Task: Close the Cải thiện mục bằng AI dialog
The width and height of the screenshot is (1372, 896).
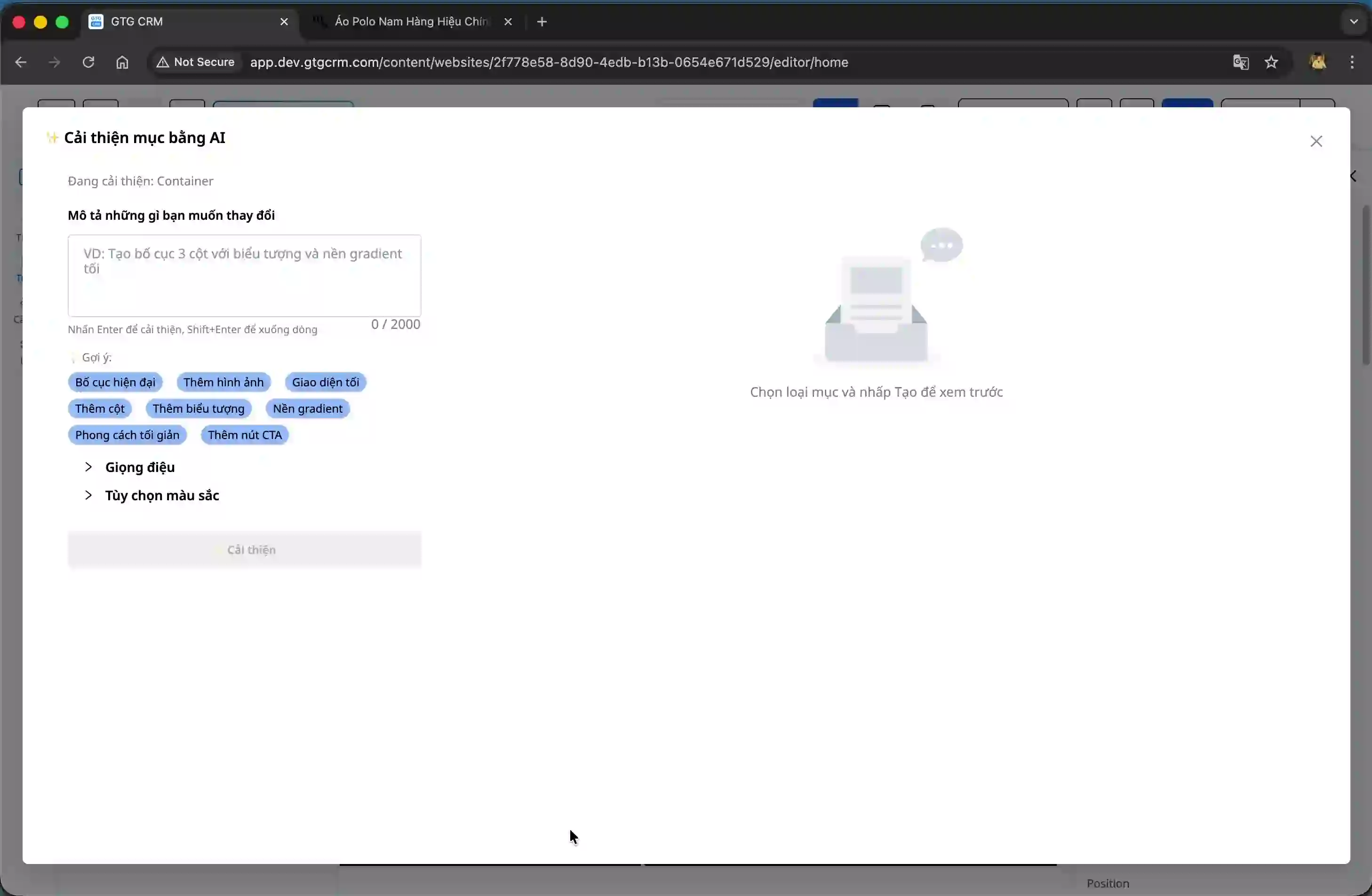Action: [x=1317, y=141]
